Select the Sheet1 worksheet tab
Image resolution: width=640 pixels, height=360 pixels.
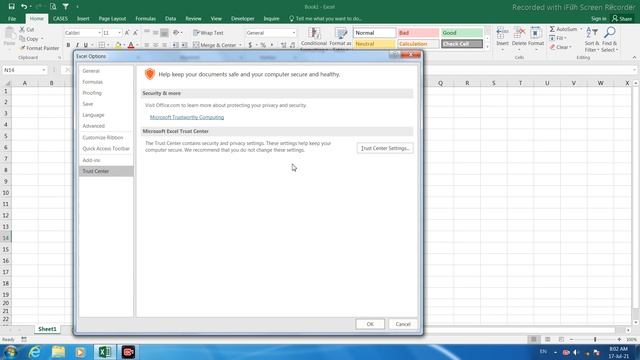pos(47,329)
